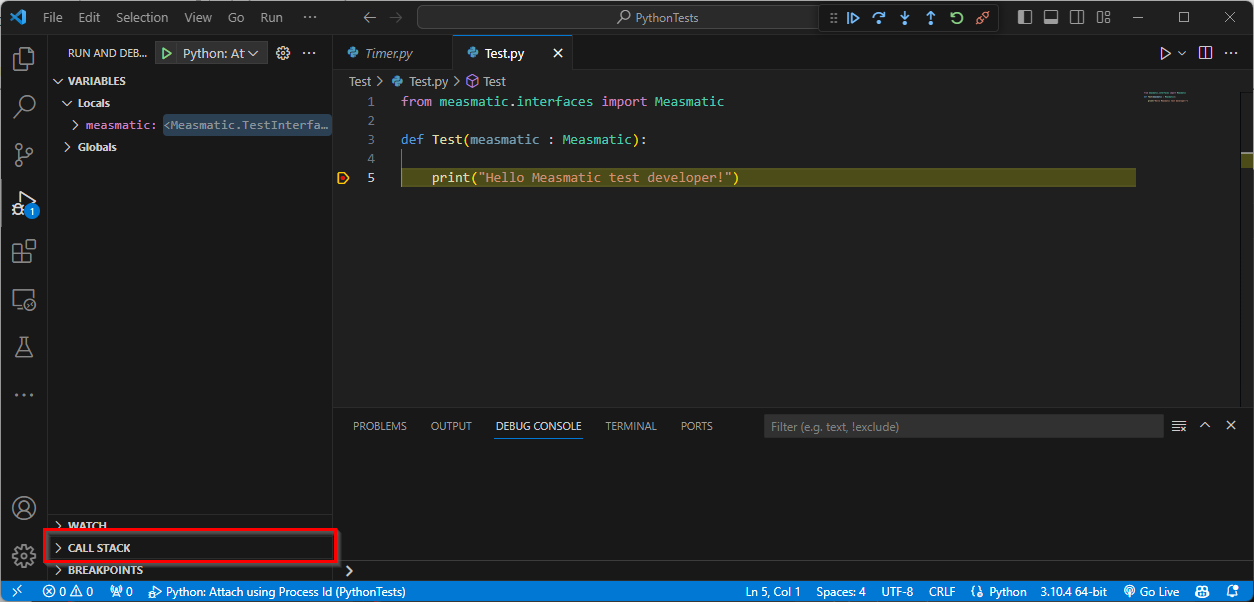
Task: Restart the debug session
Action: click(957, 18)
